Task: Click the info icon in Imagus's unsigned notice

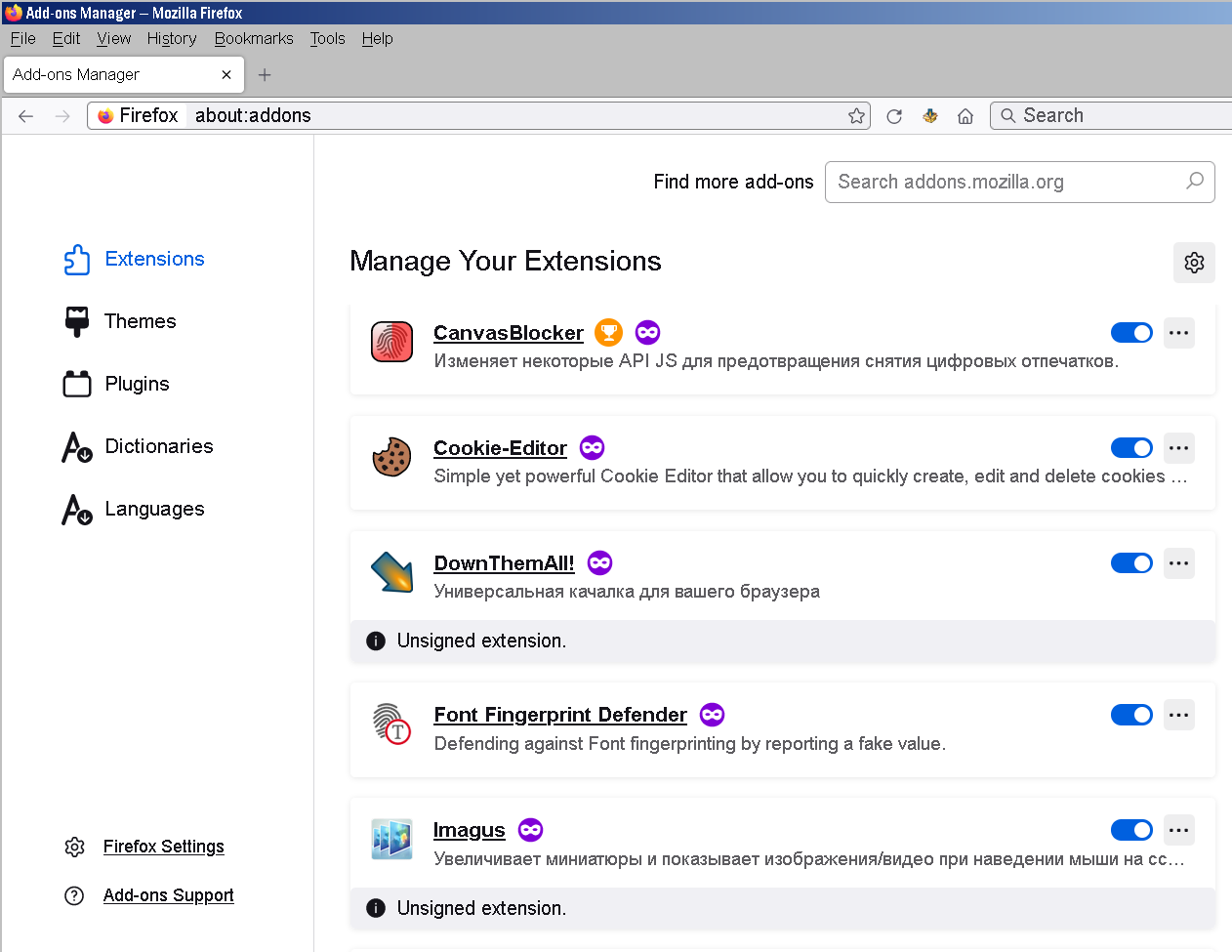Action: (x=375, y=908)
